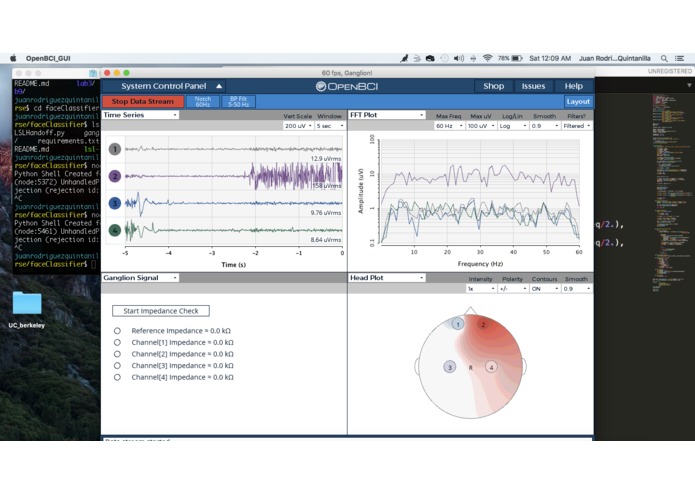This screenshot has height=494, width=695.
Task: Toggle channel 2 purple badge in Time Series
Action: point(115,176)
